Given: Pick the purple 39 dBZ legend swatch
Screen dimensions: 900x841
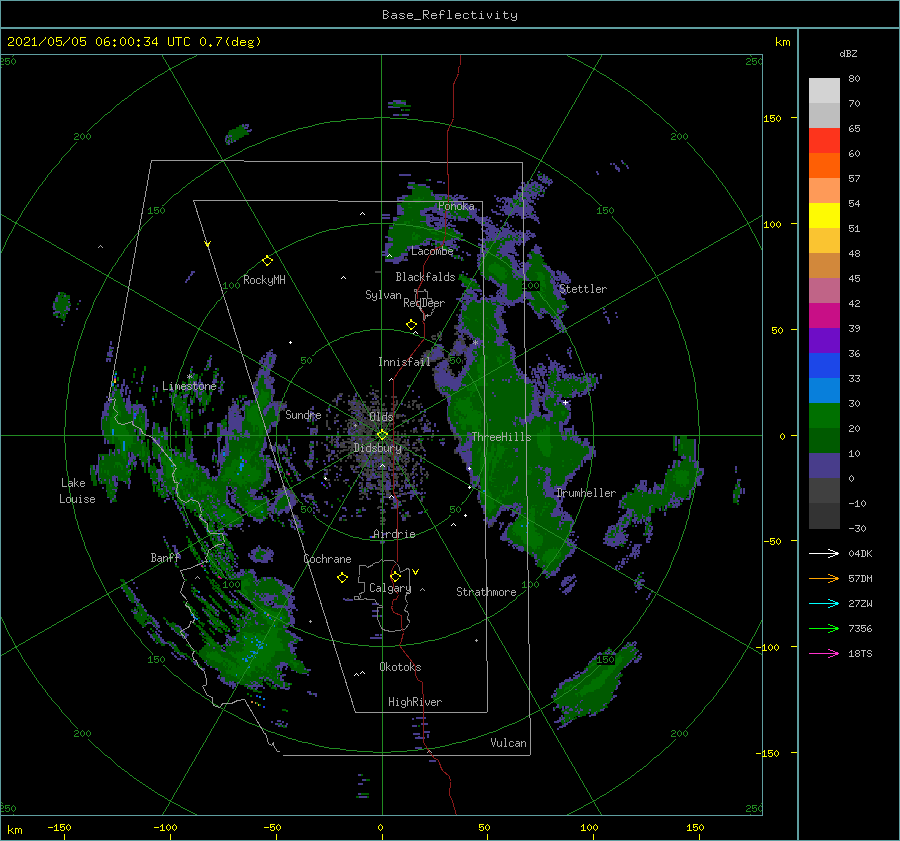Looking at the screenshot, I should click(x=824, y=340).
